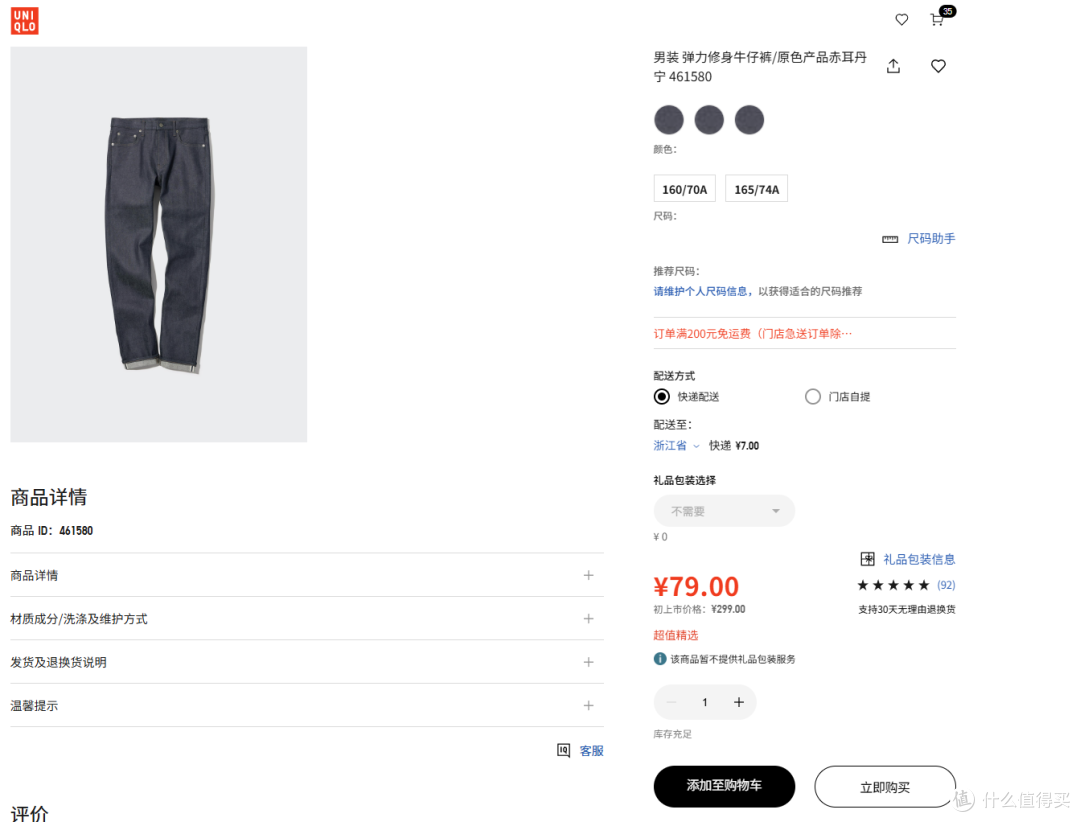1080x822 pixels.
Task: Click the 礼品包装信息 gift icon
Action: tap(867, 559)
